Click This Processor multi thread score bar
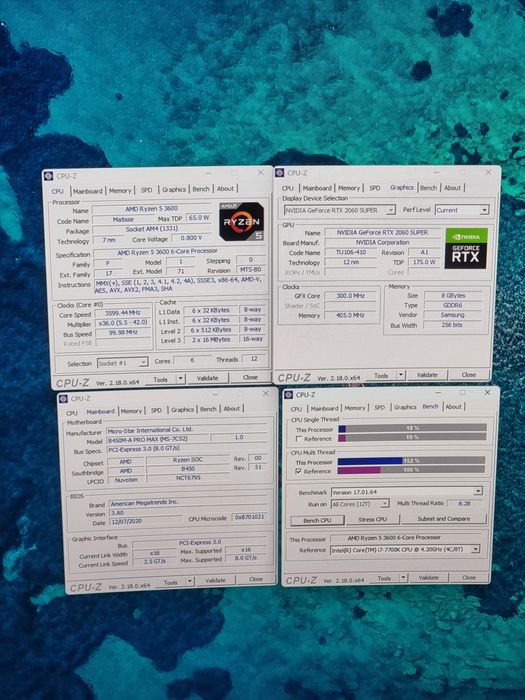This screenshot has width=525, height=700. [x=411, y=460]
